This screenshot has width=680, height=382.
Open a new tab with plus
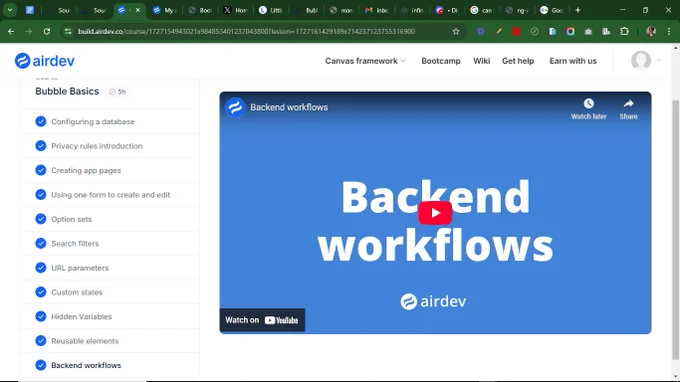click(x=578, y=10)
